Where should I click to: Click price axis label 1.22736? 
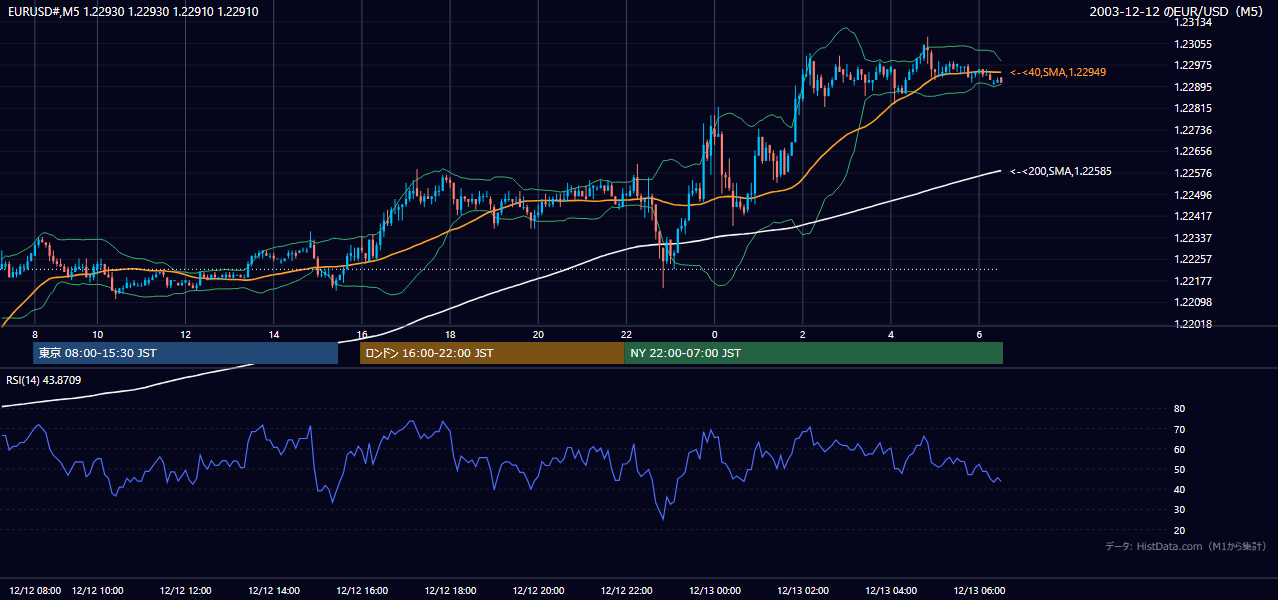[x=1193, y=130]
